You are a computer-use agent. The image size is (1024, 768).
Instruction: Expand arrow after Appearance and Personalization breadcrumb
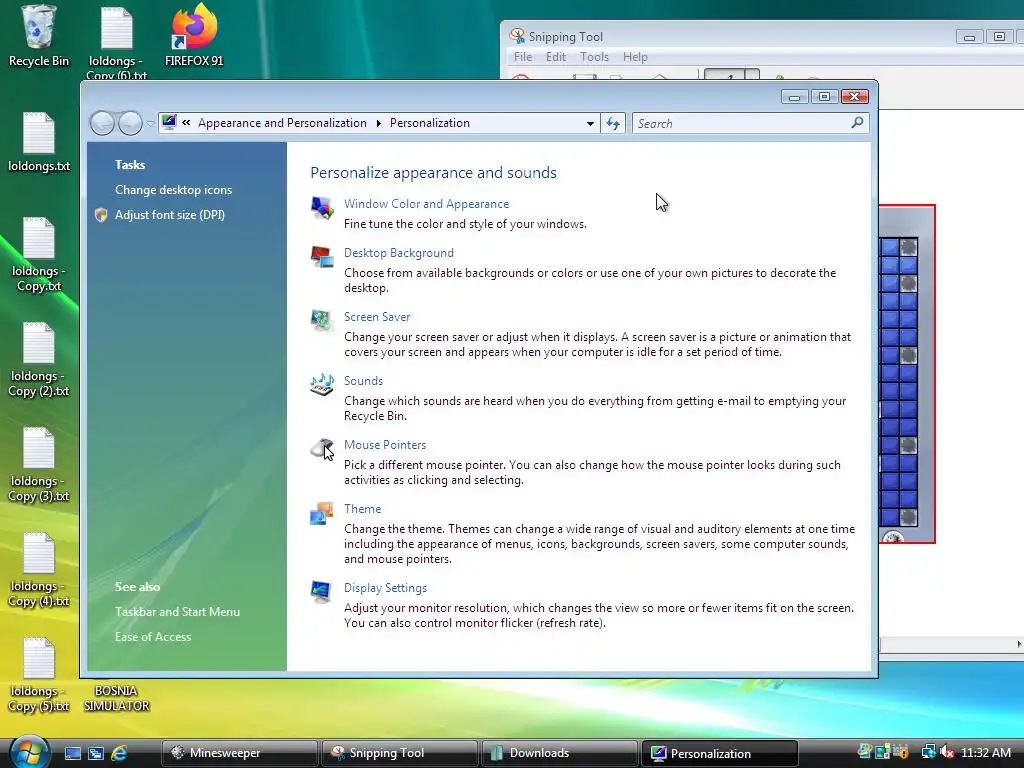coord(378,123)
